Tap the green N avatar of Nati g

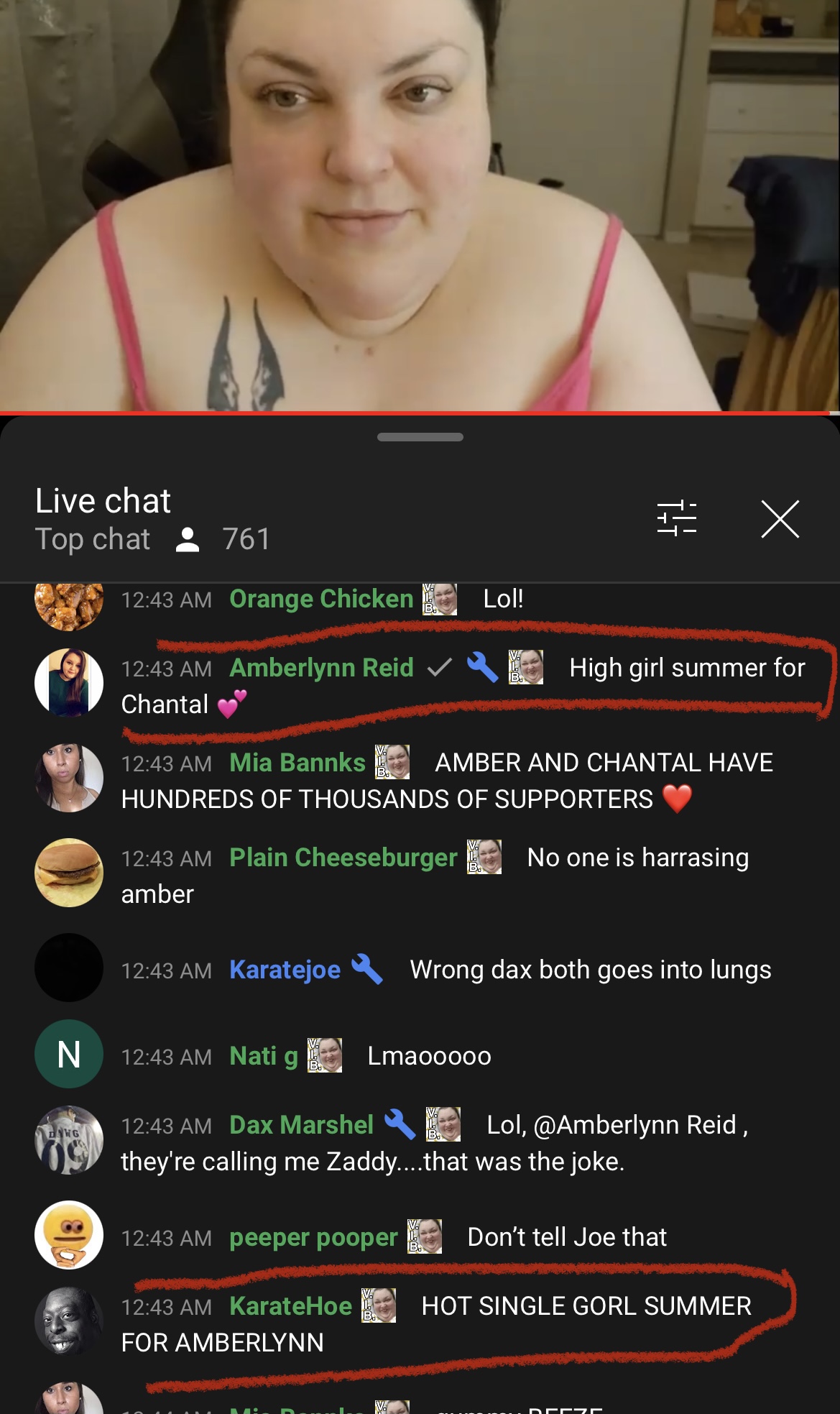[69, 1054]
